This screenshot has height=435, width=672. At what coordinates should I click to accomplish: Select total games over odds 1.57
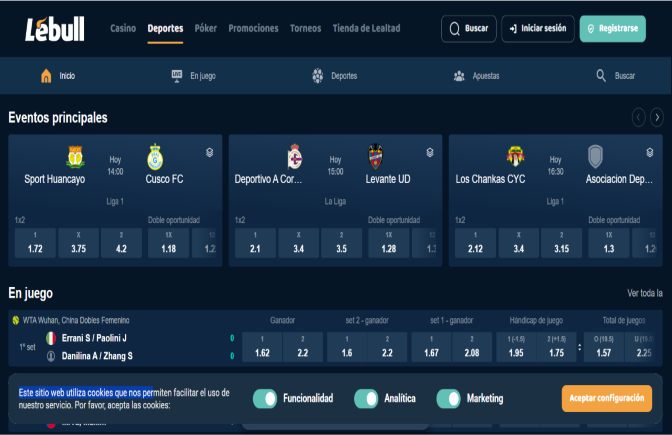point(603,347)
